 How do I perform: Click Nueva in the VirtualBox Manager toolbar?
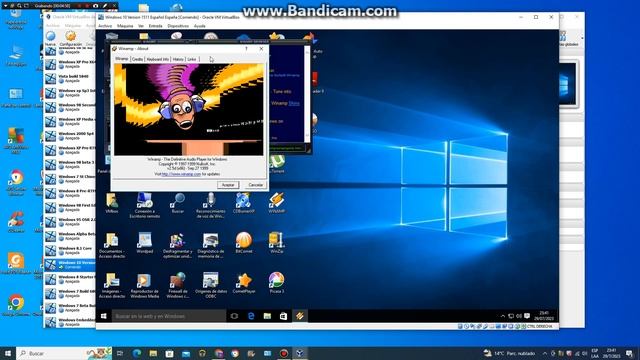[51, 38]
